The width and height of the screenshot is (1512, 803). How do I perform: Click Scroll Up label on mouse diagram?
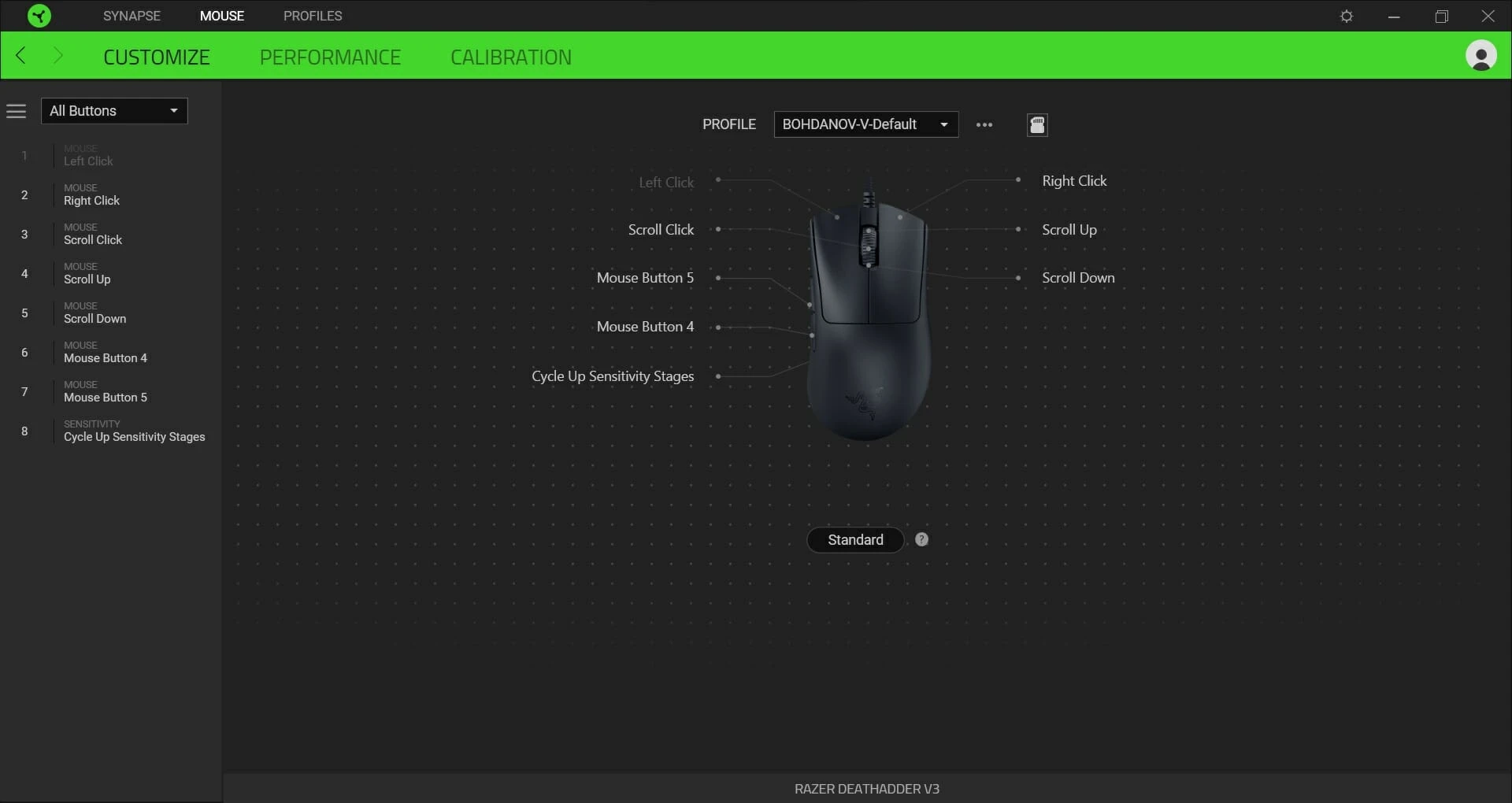click(1069, 230)
